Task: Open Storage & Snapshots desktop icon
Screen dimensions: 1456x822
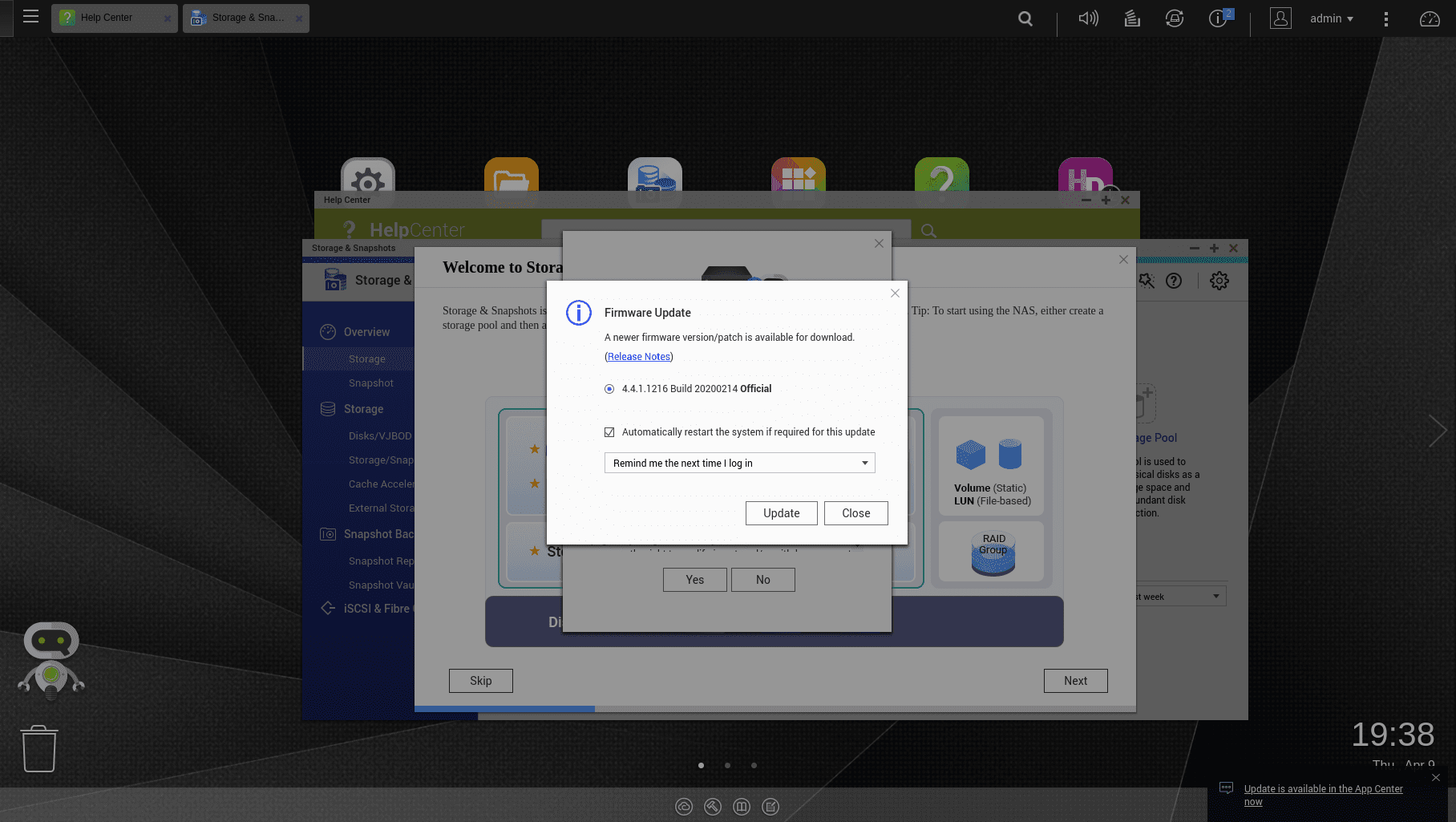Action: [655, 175]
